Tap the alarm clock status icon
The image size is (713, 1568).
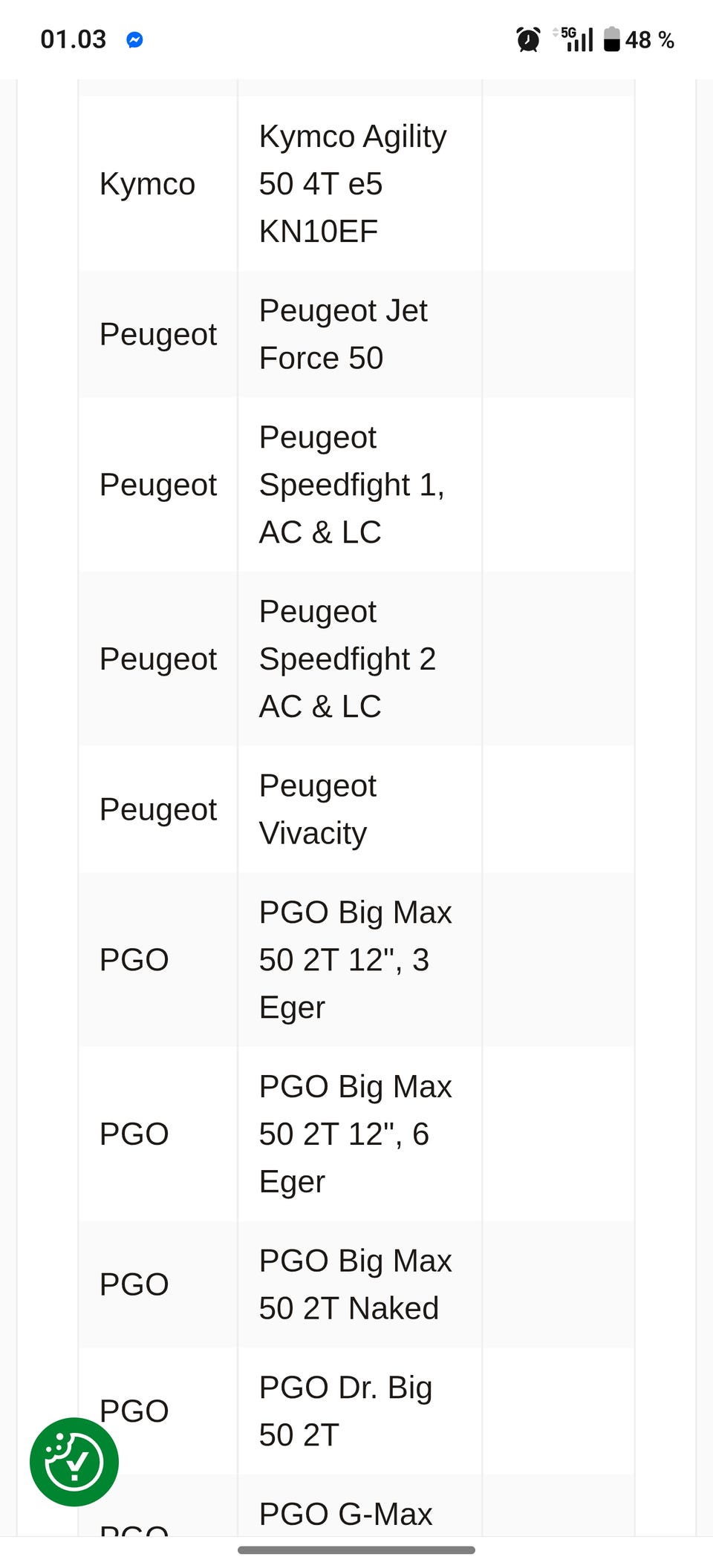coord(528,39)
